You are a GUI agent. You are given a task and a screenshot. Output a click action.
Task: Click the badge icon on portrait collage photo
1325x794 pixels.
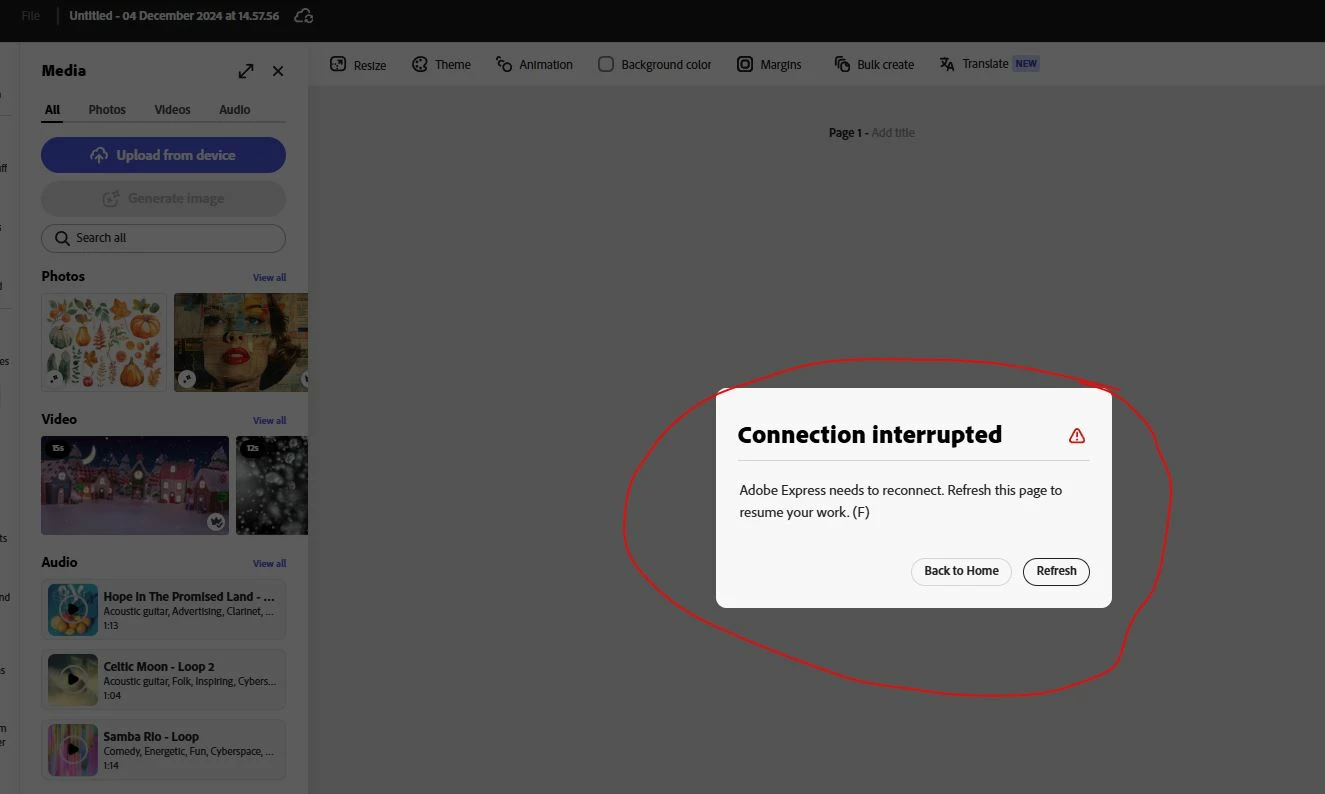[187, 379]
